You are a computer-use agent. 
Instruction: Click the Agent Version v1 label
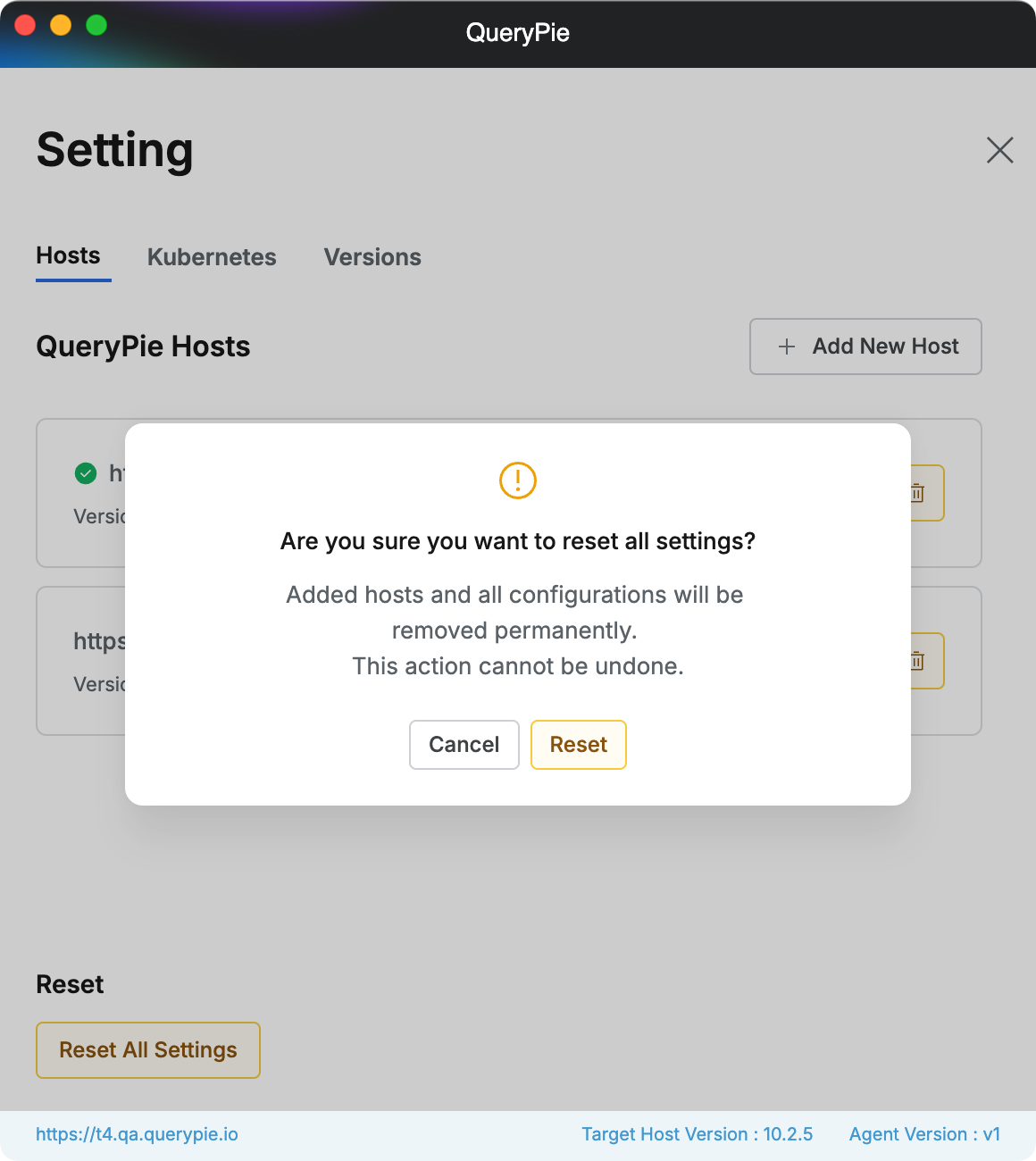pos(924,1134)
